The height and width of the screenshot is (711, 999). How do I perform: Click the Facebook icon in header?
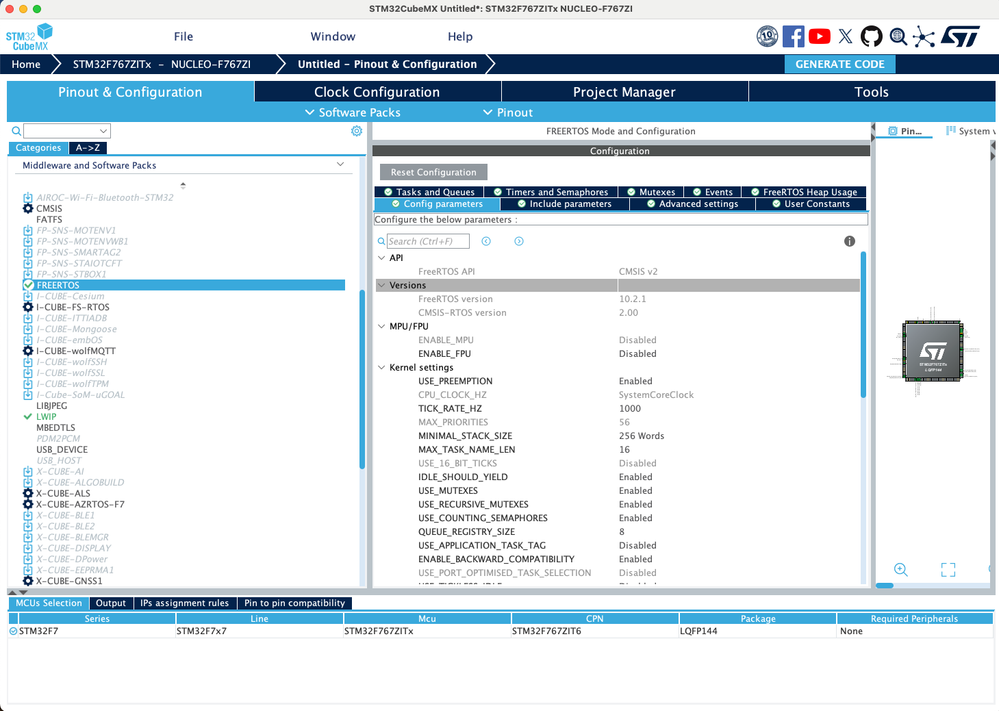793,36
